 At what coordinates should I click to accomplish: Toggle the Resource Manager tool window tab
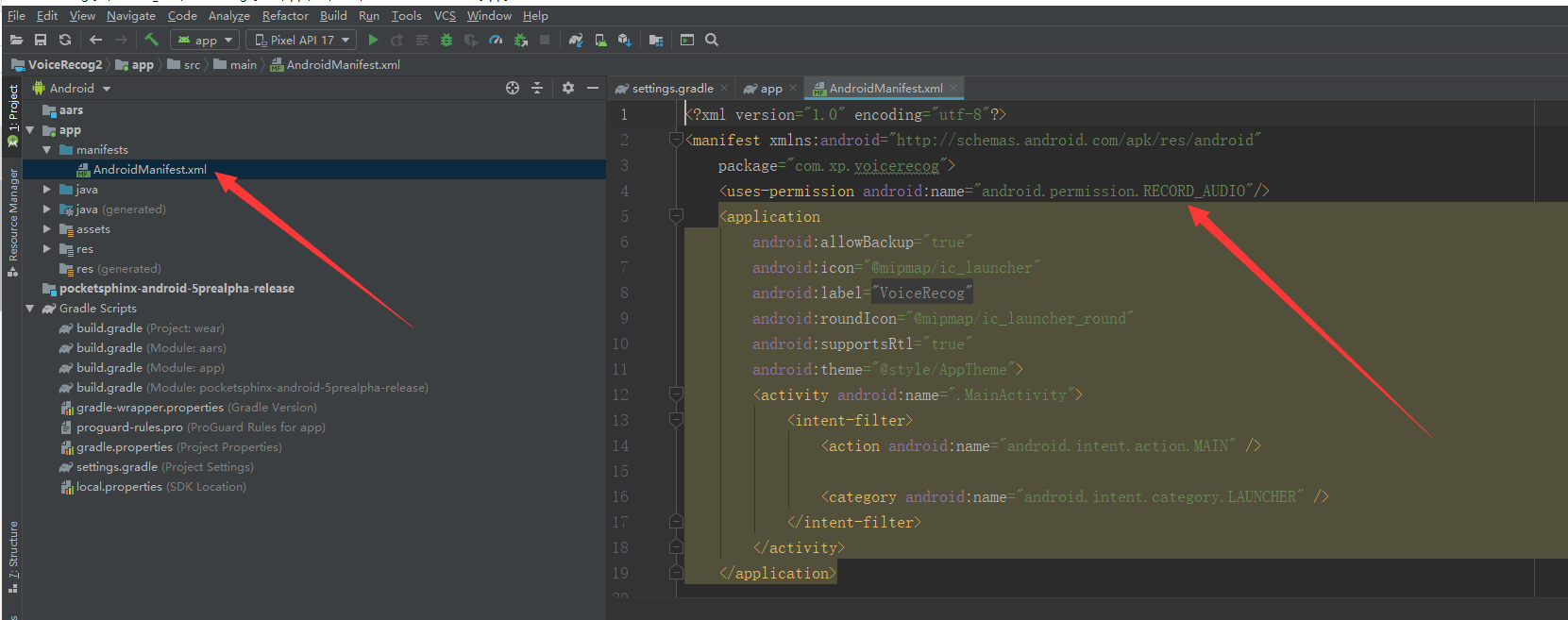click(x=12, y=222)
